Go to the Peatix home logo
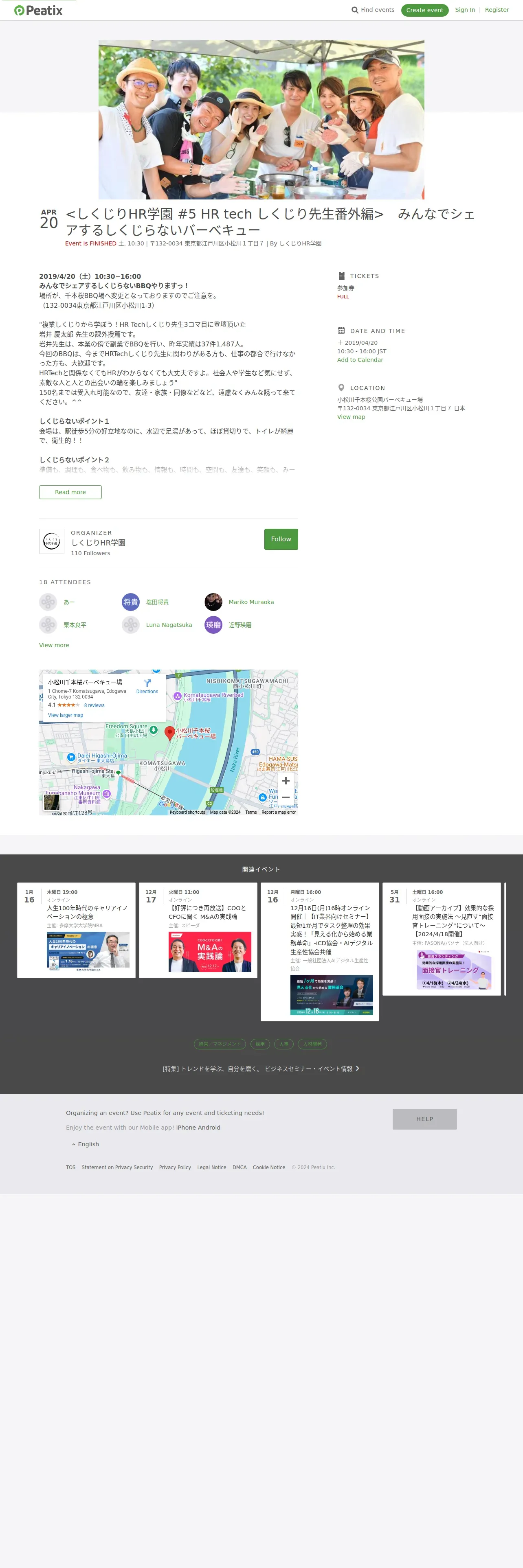523x1568 pixels. click(x=38, y=10)
